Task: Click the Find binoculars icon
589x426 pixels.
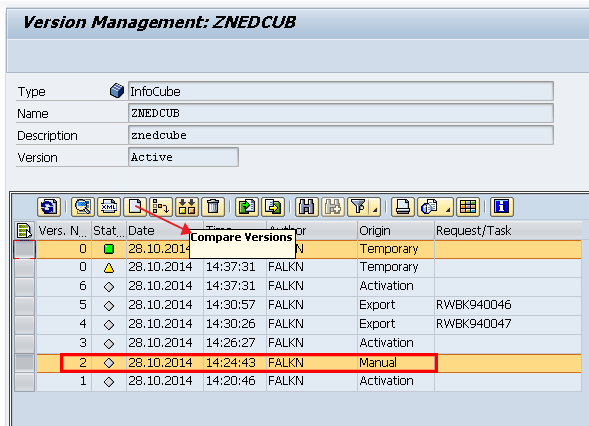Action: click(307, 207)
